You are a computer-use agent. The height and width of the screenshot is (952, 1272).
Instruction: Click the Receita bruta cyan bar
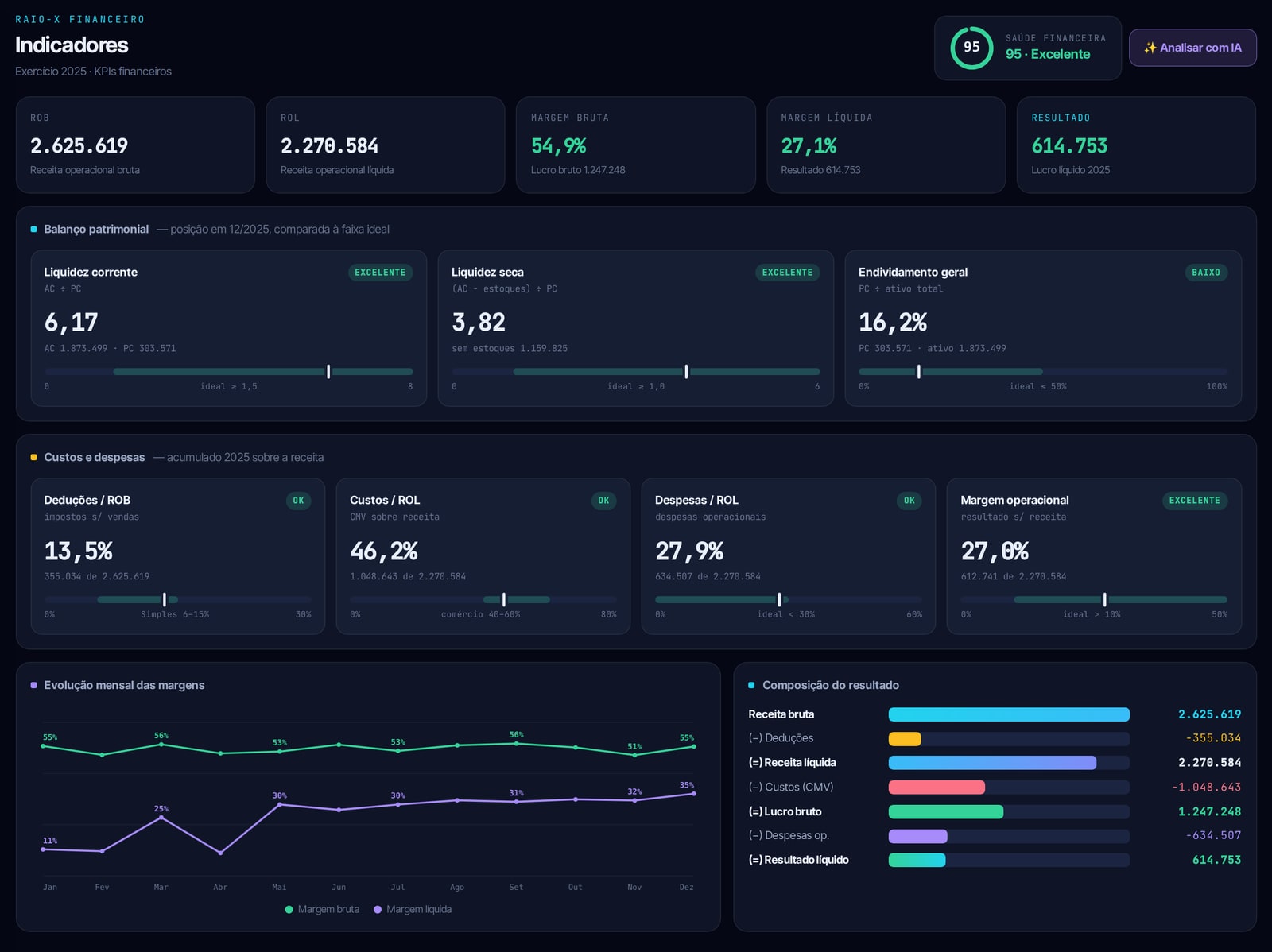(x=1009, y=714)
